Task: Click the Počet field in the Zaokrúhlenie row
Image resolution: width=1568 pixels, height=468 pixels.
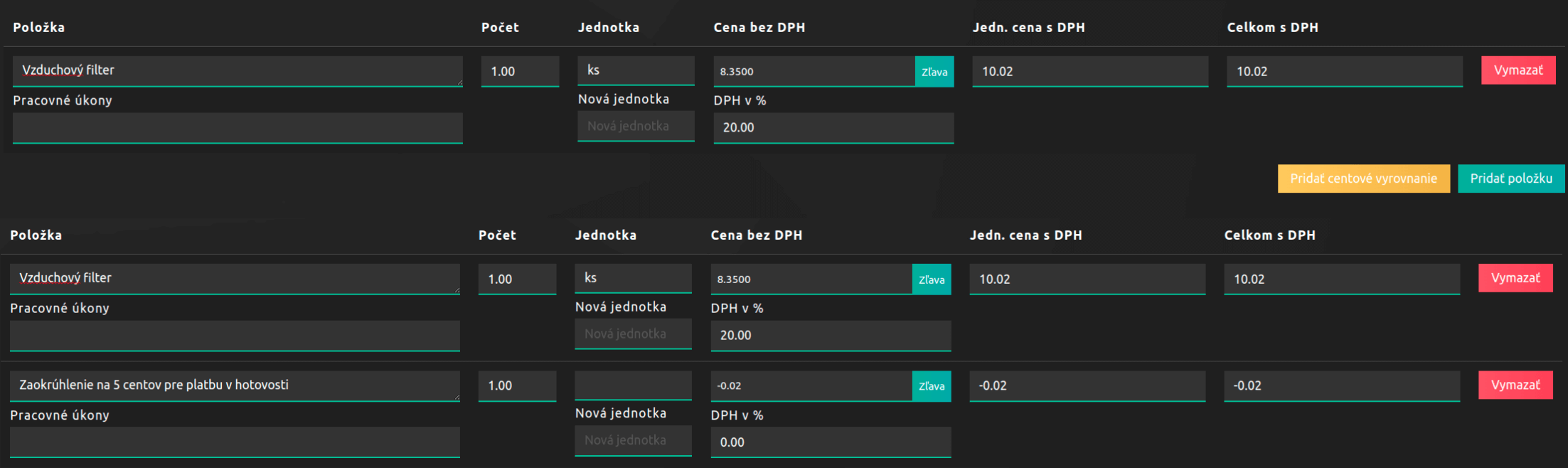Action: click(517, 386)
